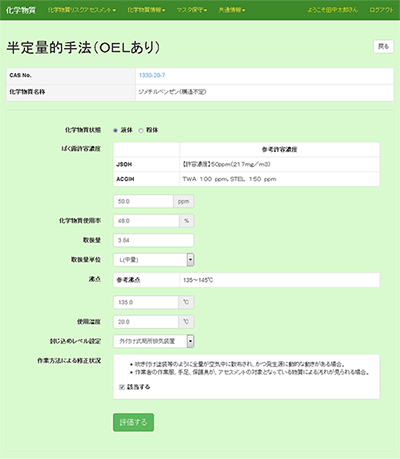This screenshot has width=400, height=459.
Task: Open the 化学物質リスクアセスメント menu
Action: (x=82, y=10)
